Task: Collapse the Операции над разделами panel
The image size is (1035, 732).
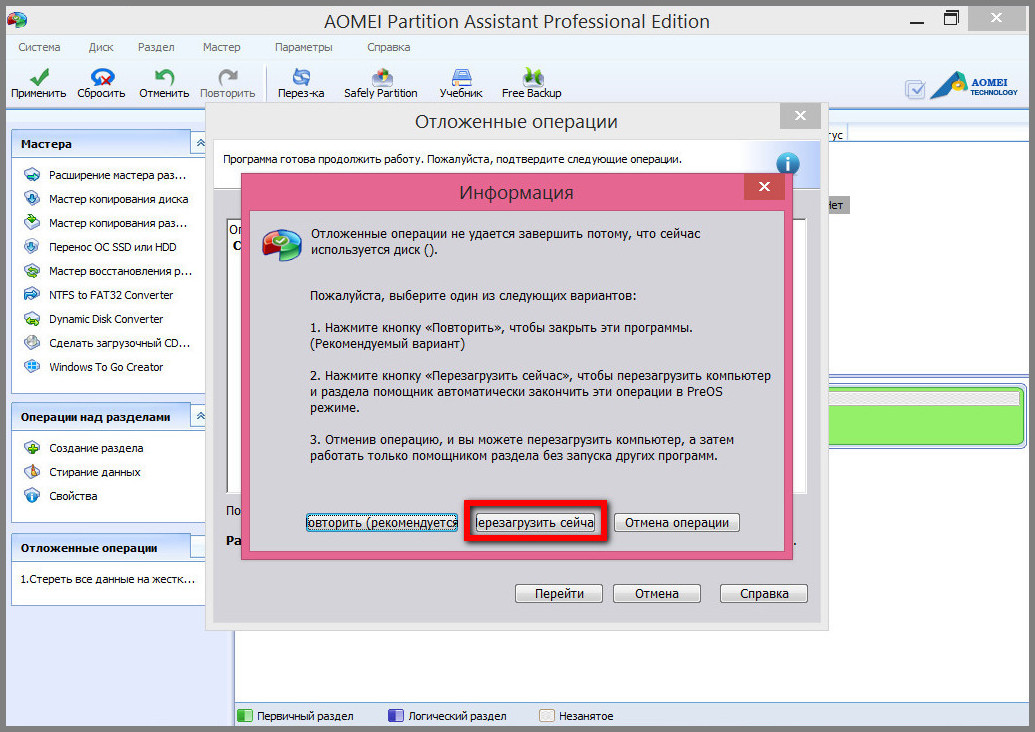Action: 200,416
